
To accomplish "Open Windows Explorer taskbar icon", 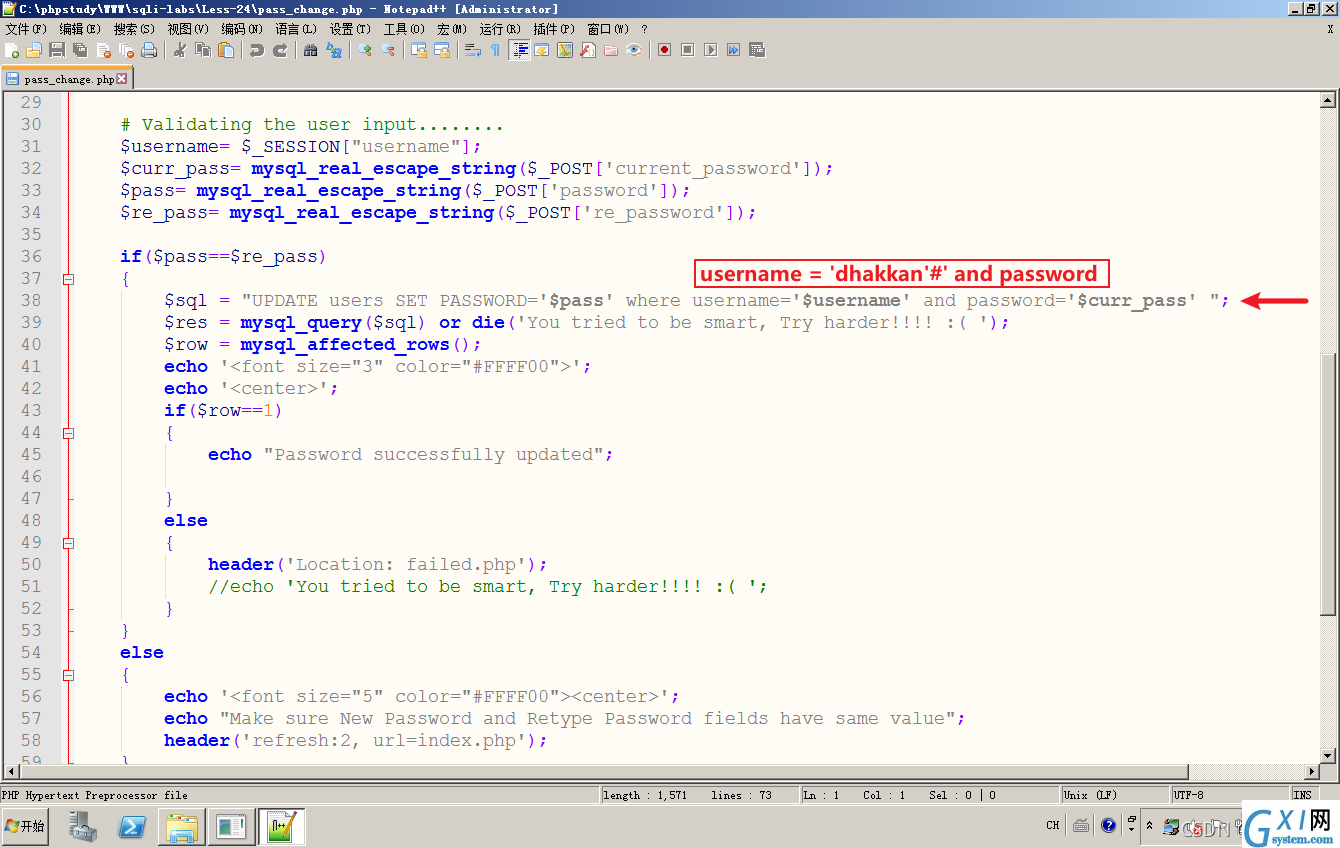I will tap(182, 827).
